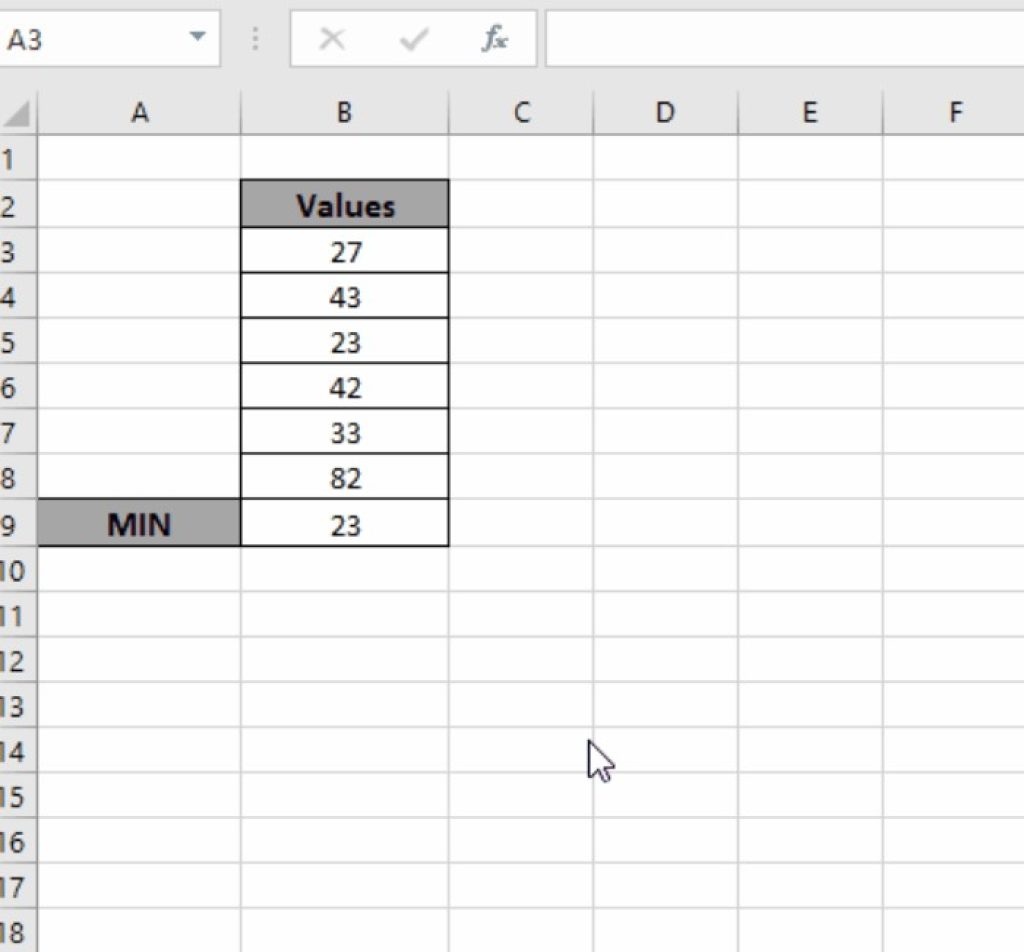This screenshot has width=1024, height=952.
Task: Select column F header
Action: pyautogui.click(x=956, y=112)
